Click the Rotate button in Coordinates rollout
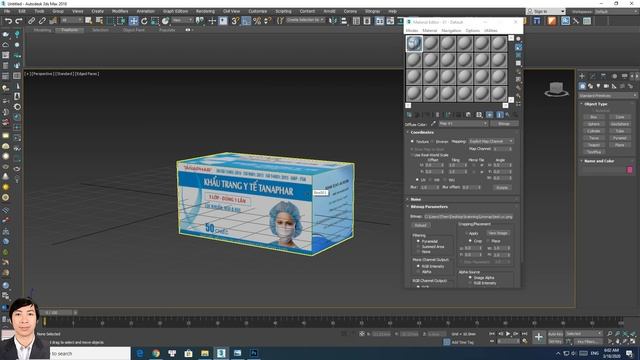Viewport: 640px width, 360px height. (502, 187)
